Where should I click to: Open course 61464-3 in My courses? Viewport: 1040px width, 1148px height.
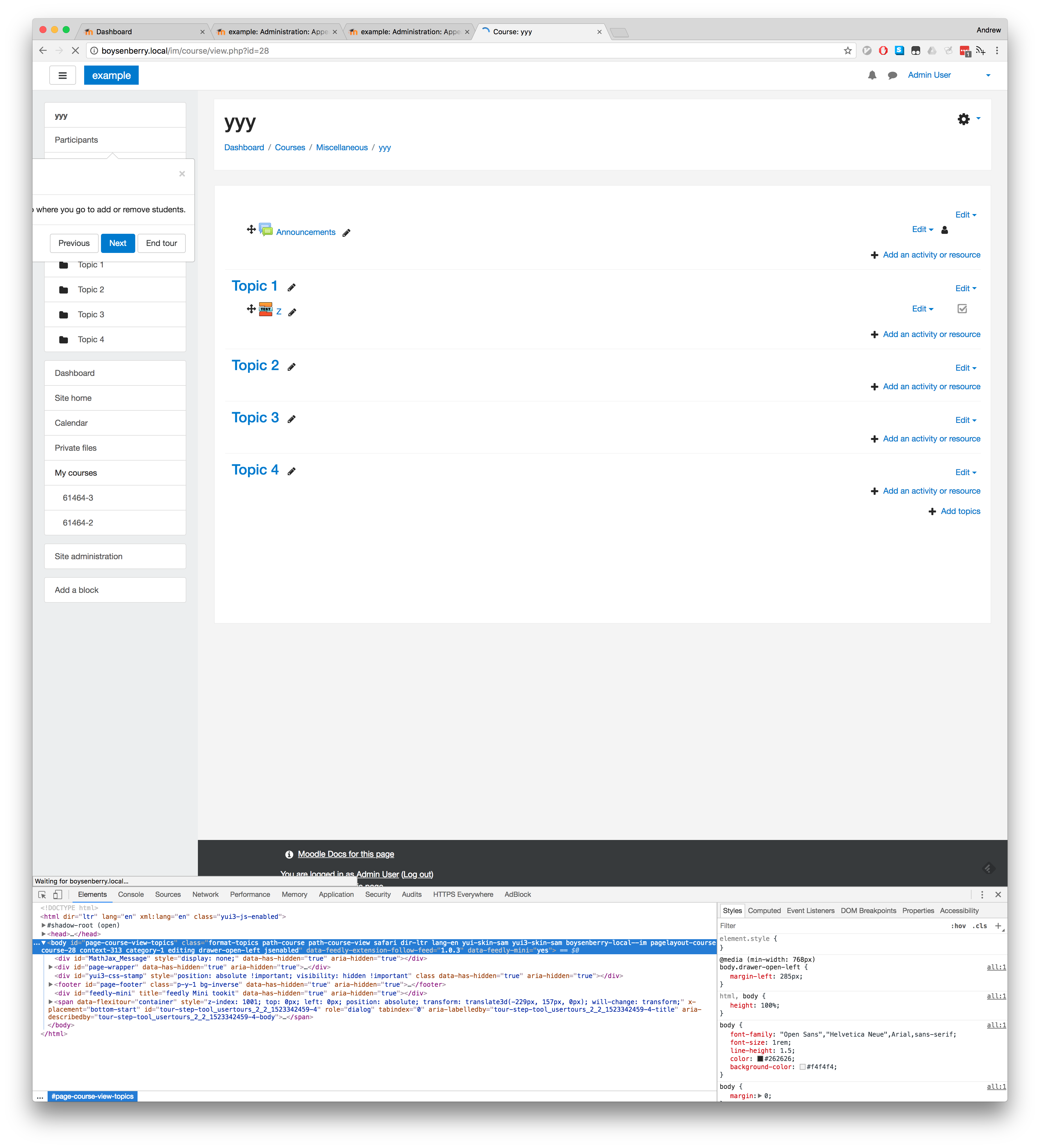tap(115, 498)
